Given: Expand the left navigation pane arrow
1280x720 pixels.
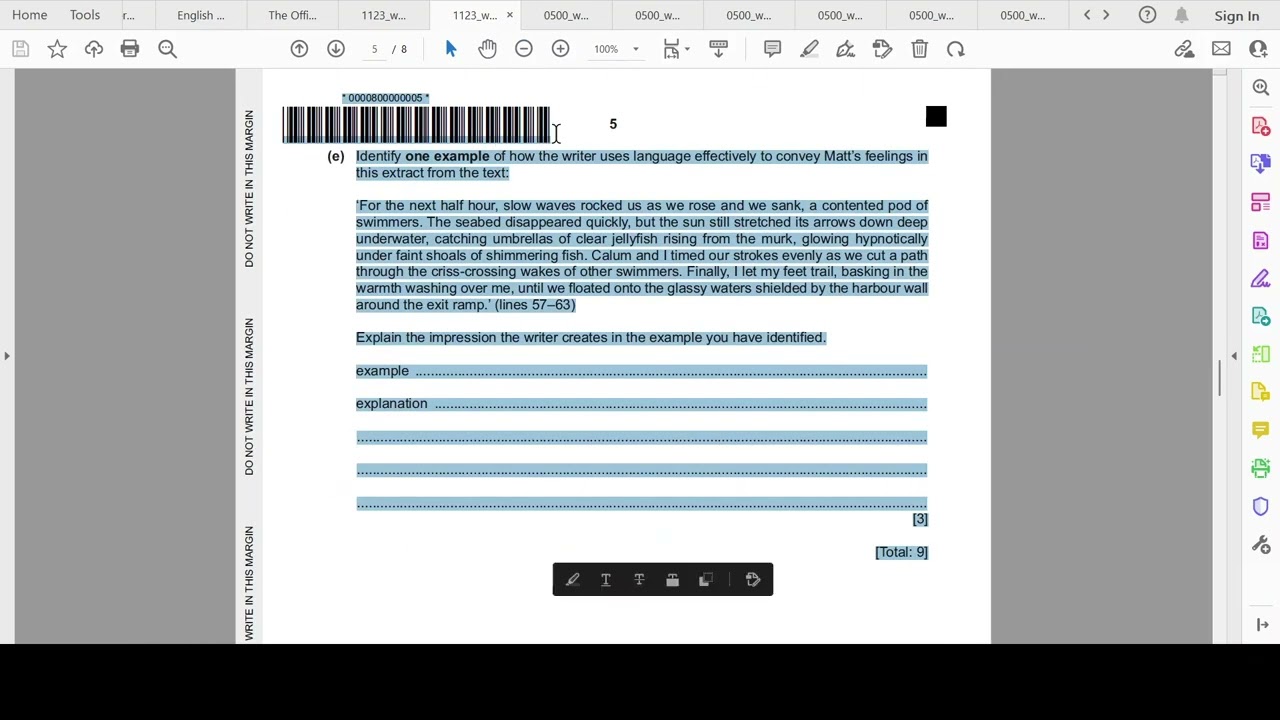Looking at the screenshot, I should coord(7,356).
